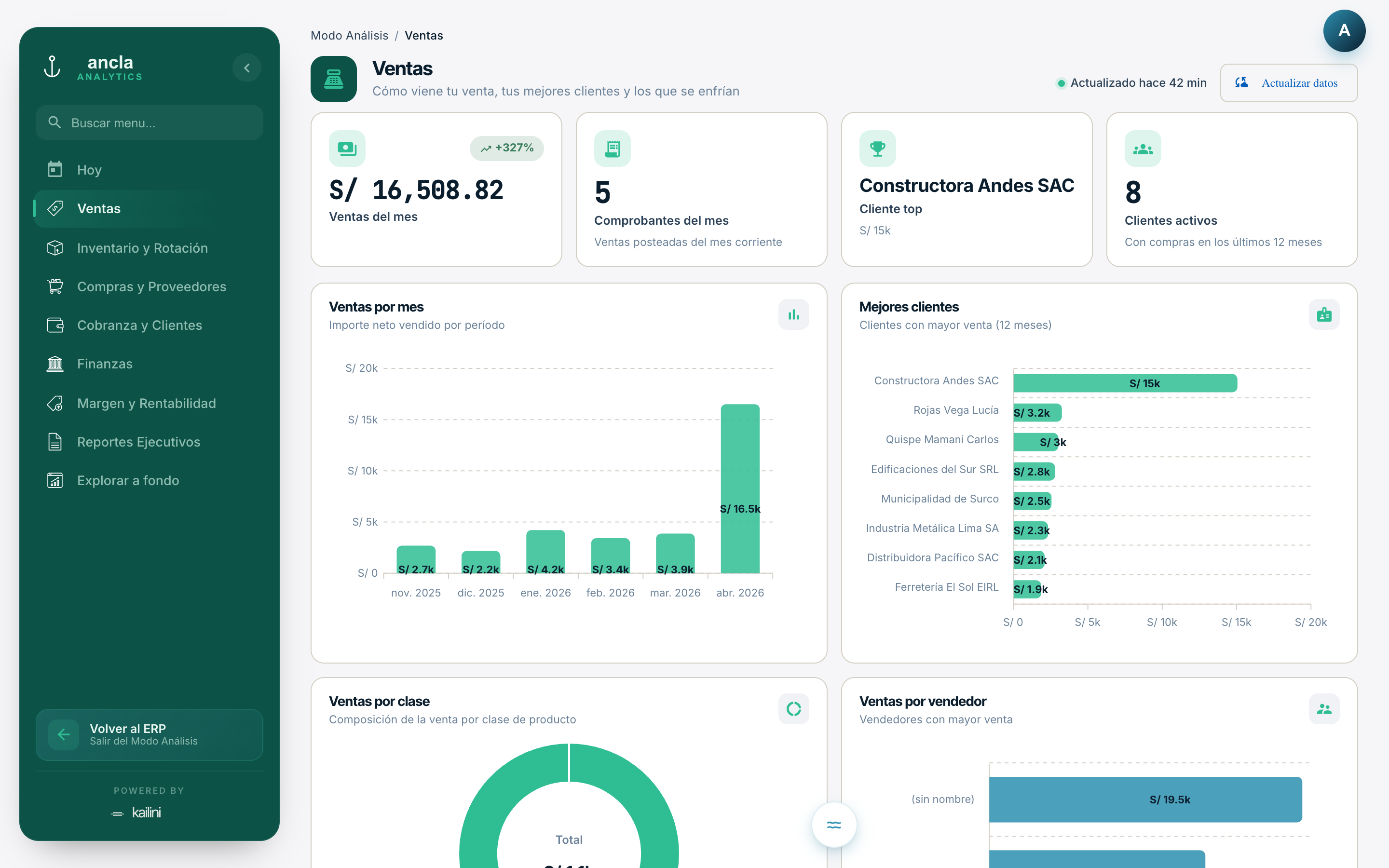This screenshot has height=868, width=1389.
Task: Open Reportes Ejecutivos
Action: click(149, 441)
